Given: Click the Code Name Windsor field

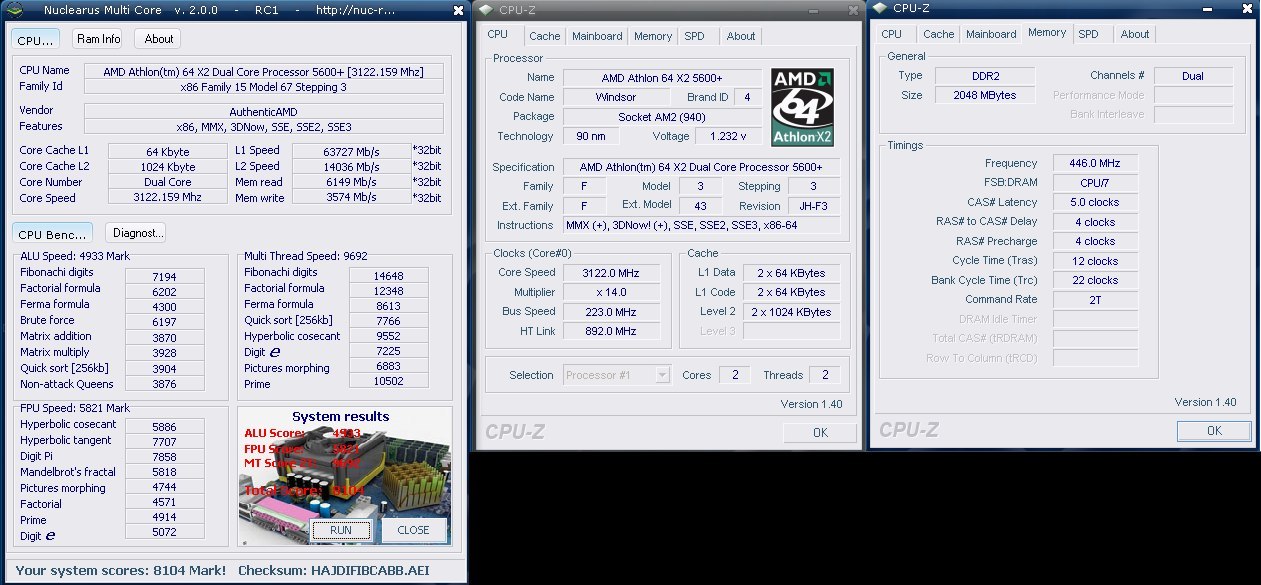Looking at the screenshot, I should [615, 97].
